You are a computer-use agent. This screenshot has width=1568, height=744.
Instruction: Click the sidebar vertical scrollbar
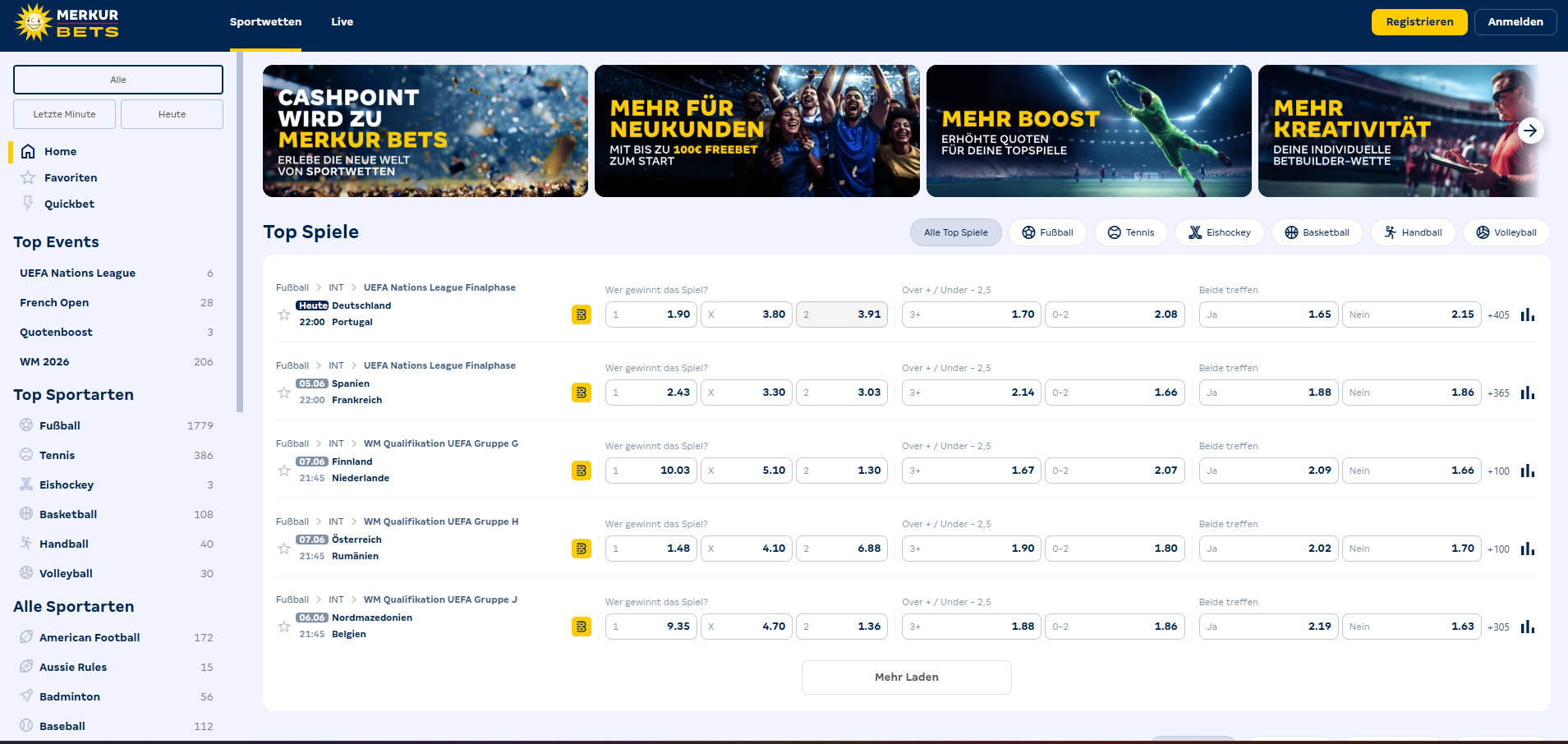240,232
